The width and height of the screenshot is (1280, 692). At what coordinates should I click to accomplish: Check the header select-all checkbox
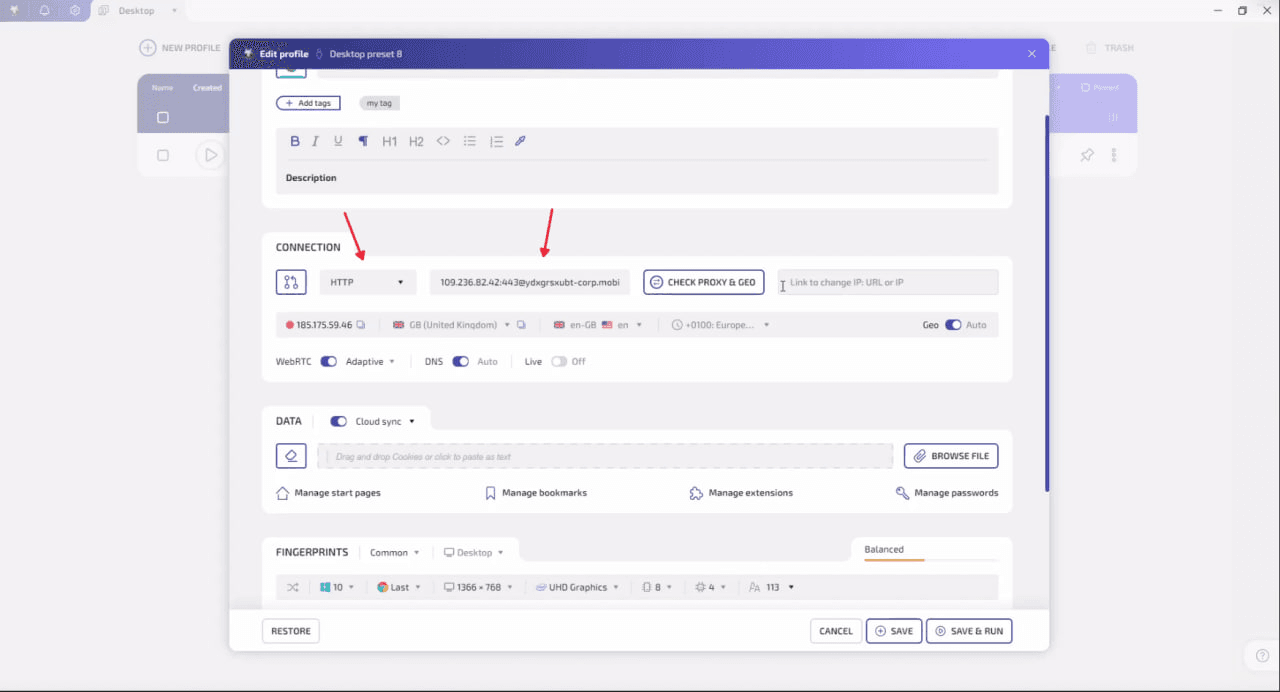[x=163, y=117]
